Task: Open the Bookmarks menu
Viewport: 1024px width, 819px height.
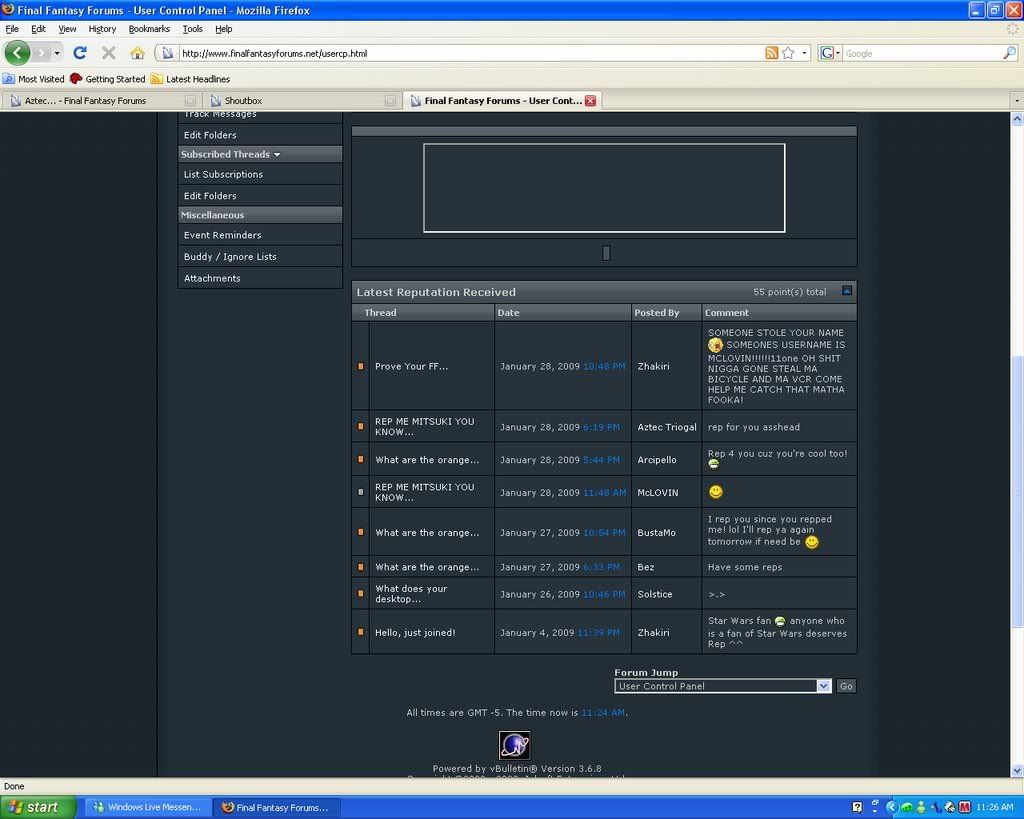Action: click(x=149, y=29)
